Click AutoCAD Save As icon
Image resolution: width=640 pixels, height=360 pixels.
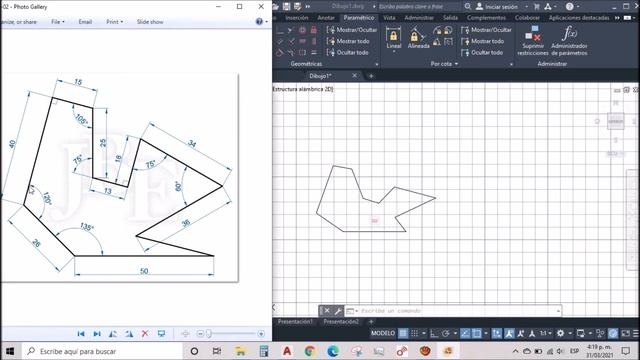tap(298, 7)
